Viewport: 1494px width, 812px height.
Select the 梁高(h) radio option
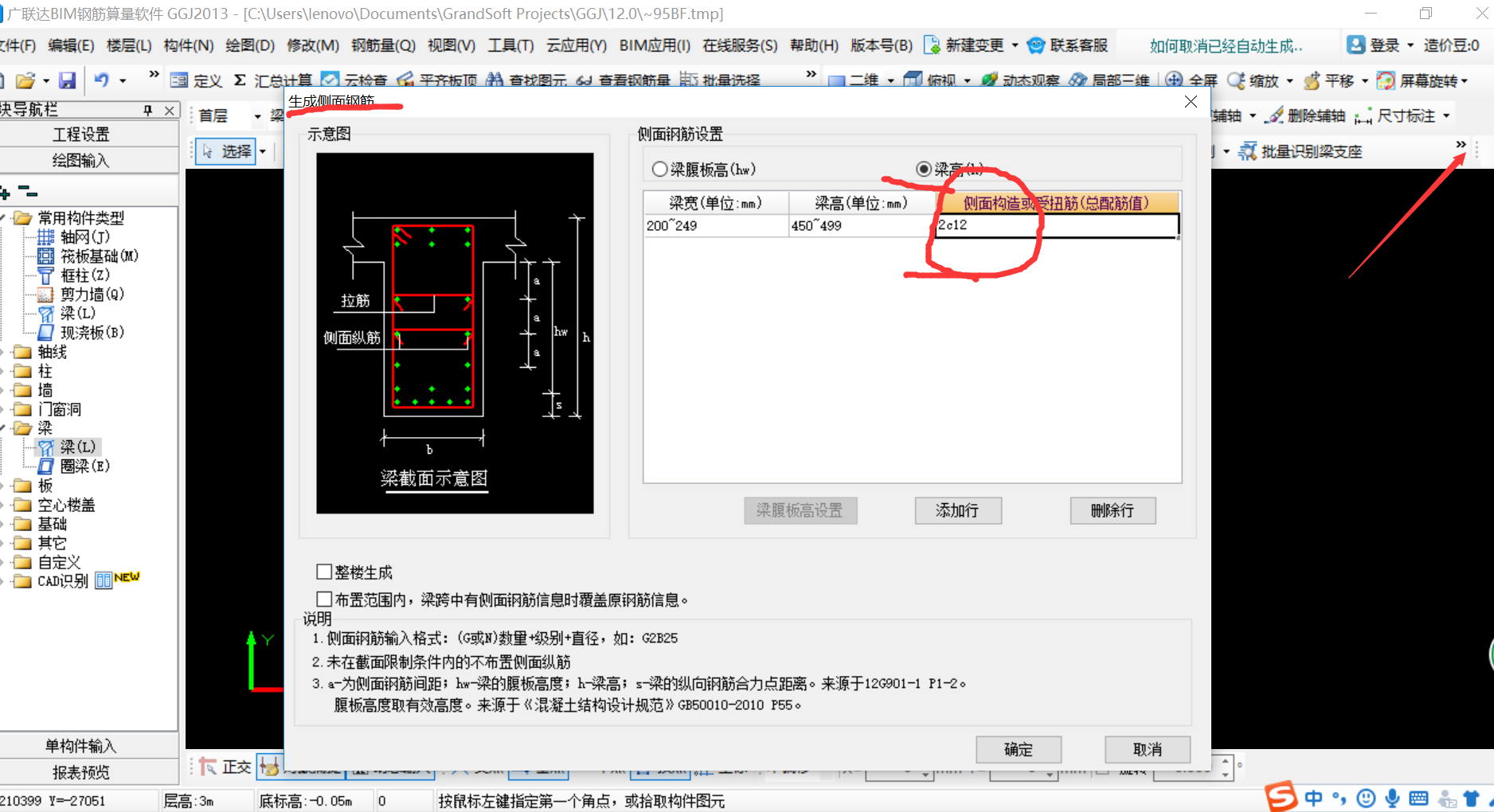[x=923, y=170]
